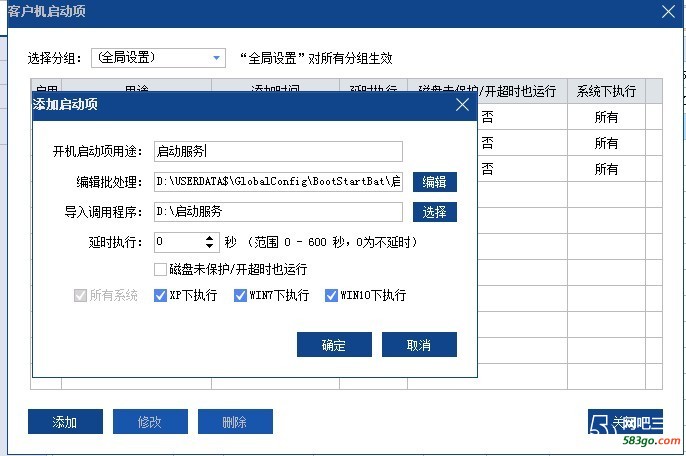This screenshot has width=686, height=456.
Task: Decrease the 延时执行 seconds value
Action: click(210, 246)
